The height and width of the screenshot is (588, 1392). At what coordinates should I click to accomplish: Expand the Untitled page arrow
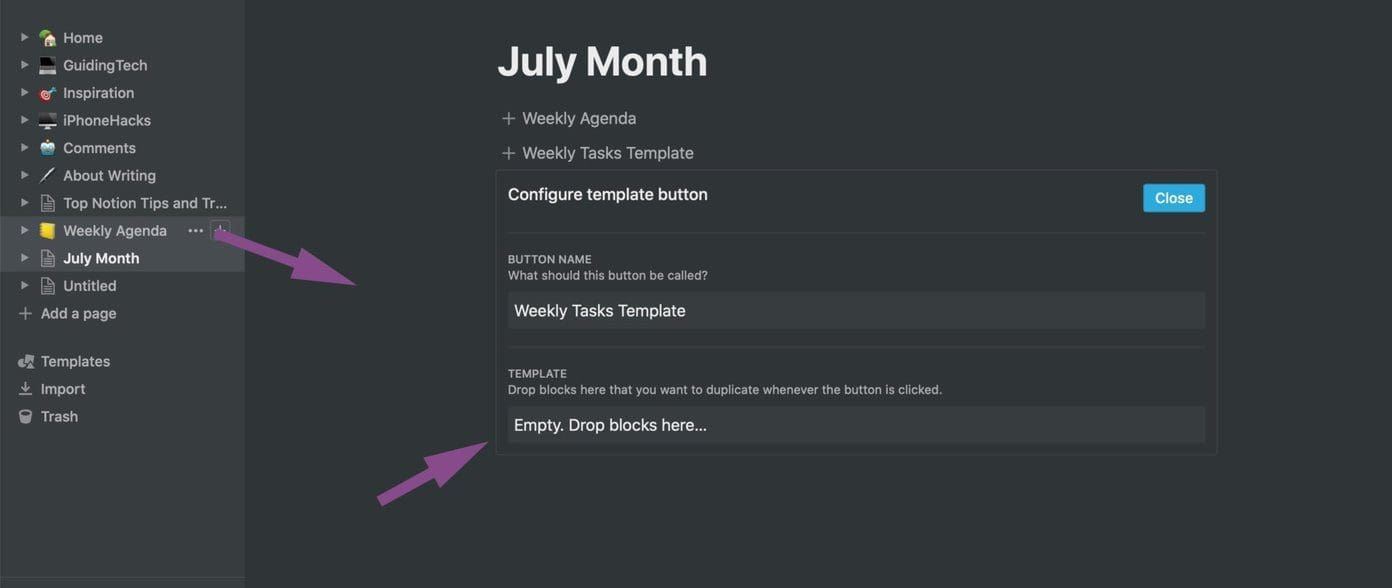25,285
